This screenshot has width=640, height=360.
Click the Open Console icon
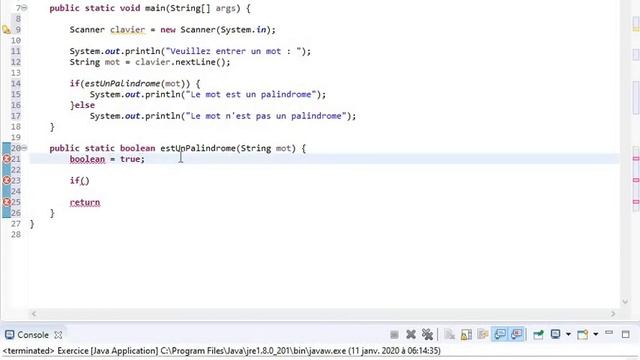click(582, 335)
